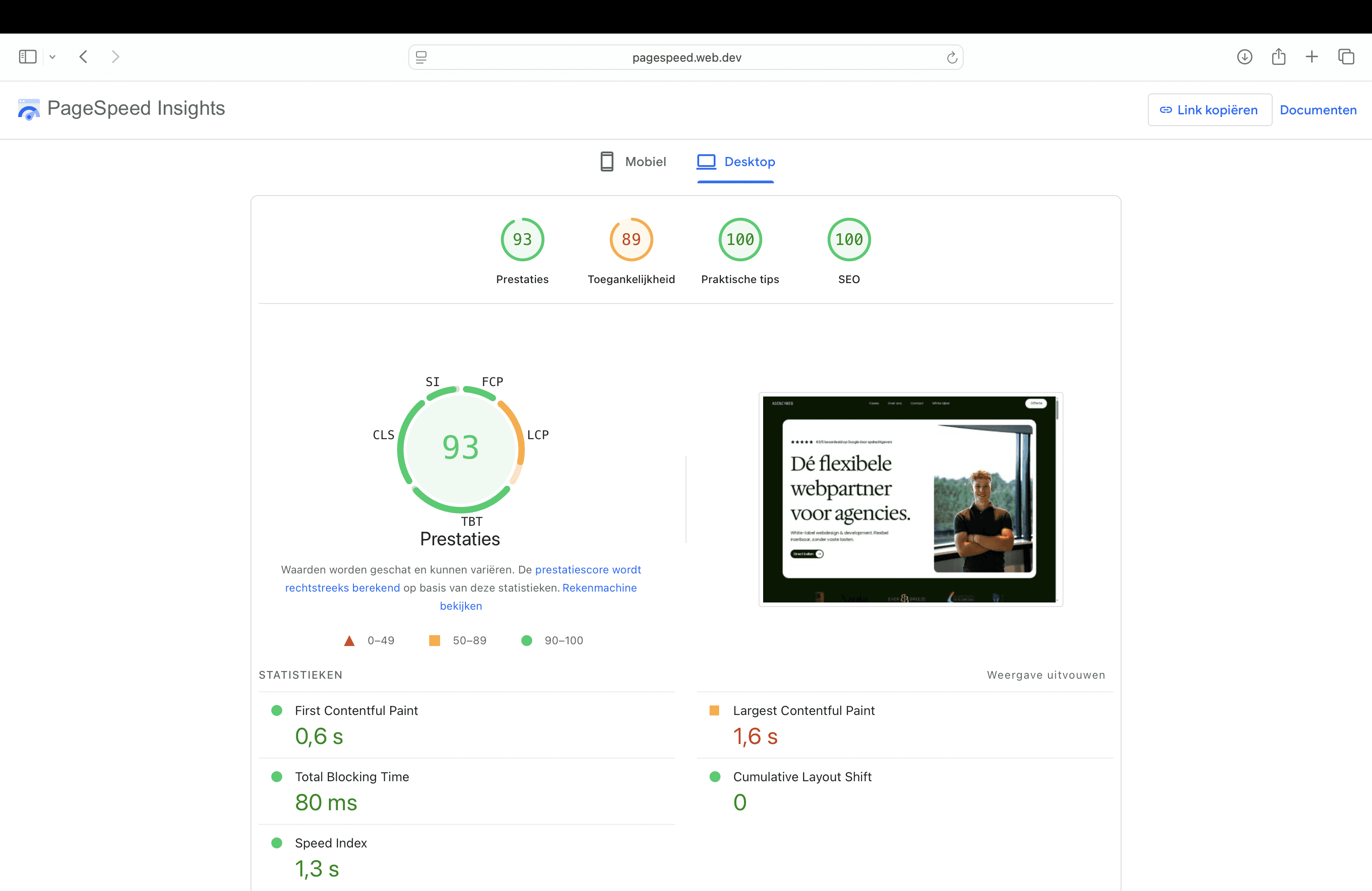Jump to Toegankelijkheid score 89 gauge
Image resolution: width=1372 pixels, height=891 pixels.
click(631, 239)
